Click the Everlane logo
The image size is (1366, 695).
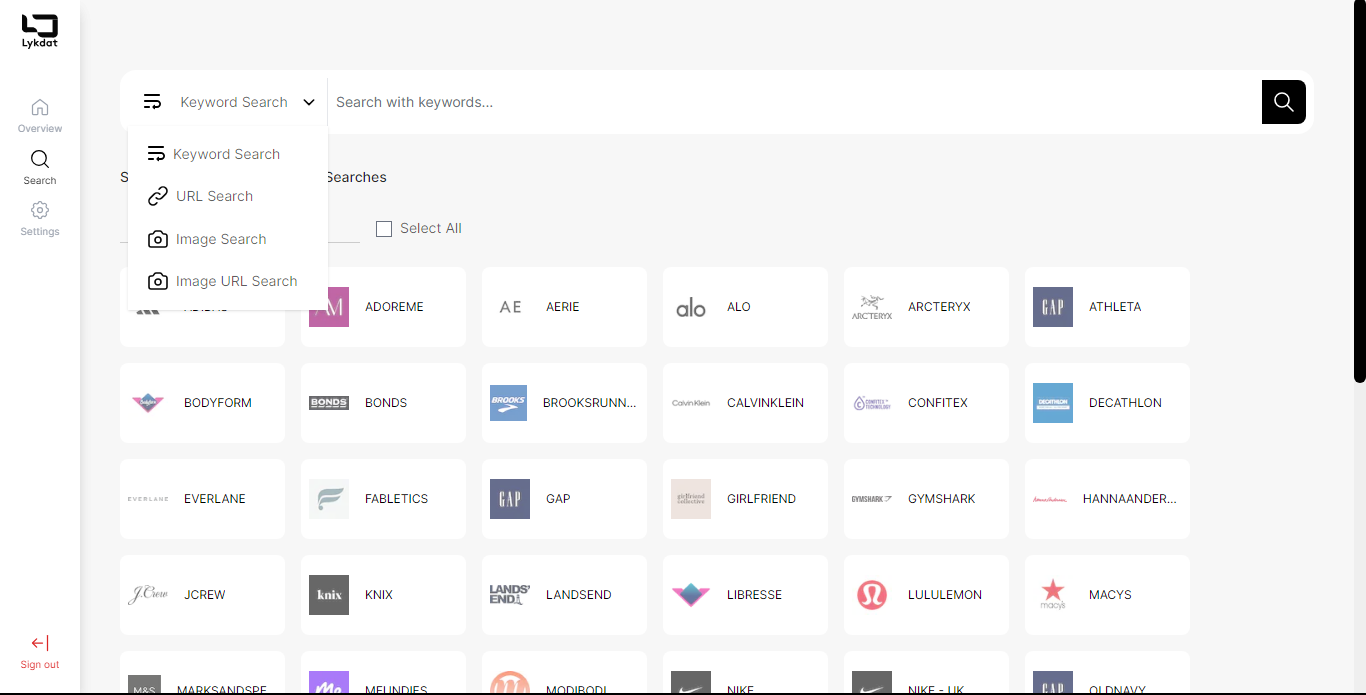point(148,499)
